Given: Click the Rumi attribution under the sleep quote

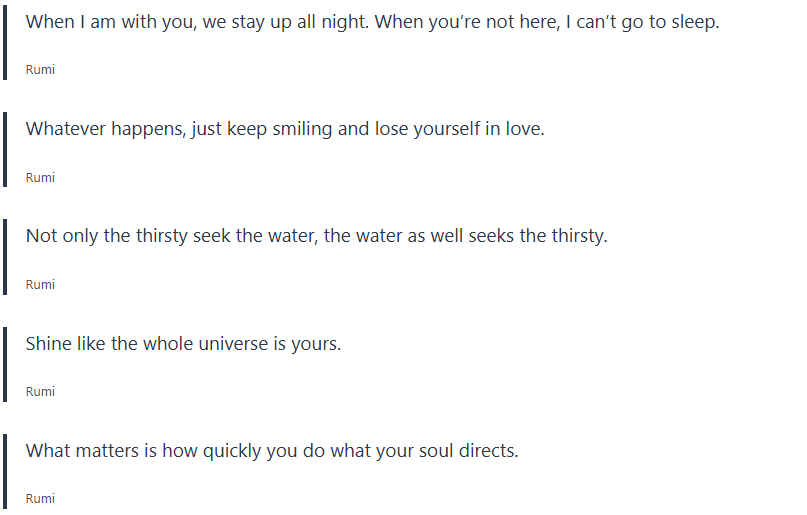Looking at the screenshot, I should point(40,70).
